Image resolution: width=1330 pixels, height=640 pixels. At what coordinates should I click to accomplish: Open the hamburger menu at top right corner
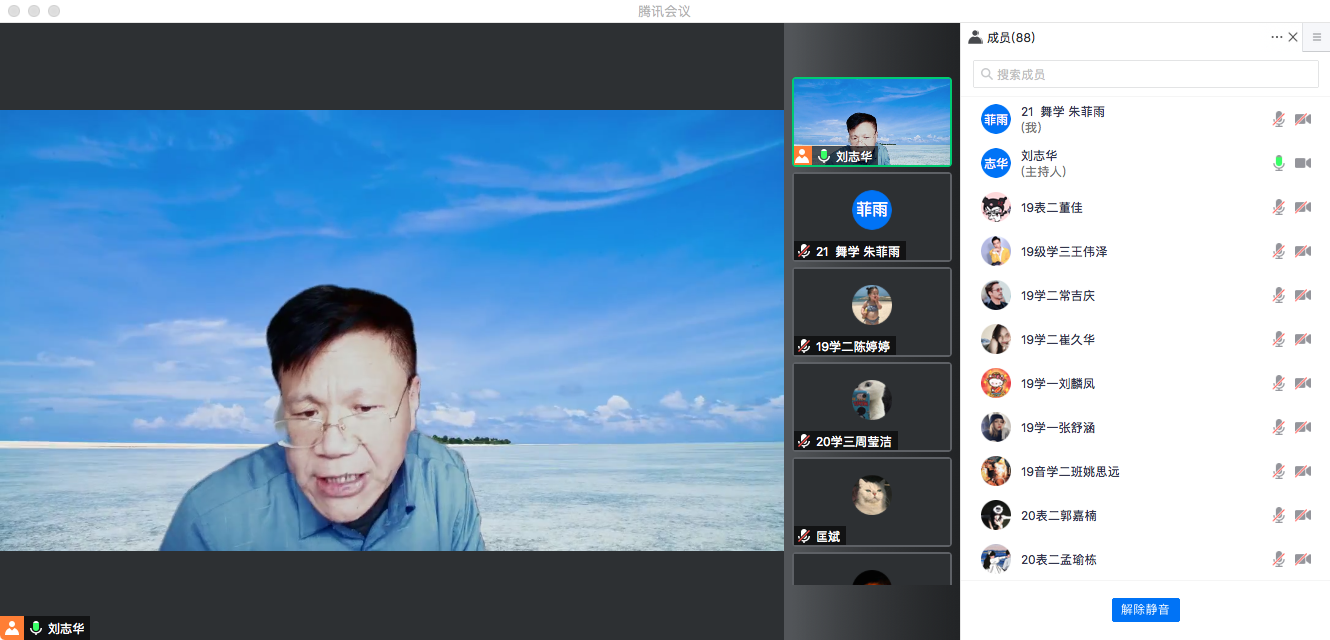click(x=1316, y=37)
